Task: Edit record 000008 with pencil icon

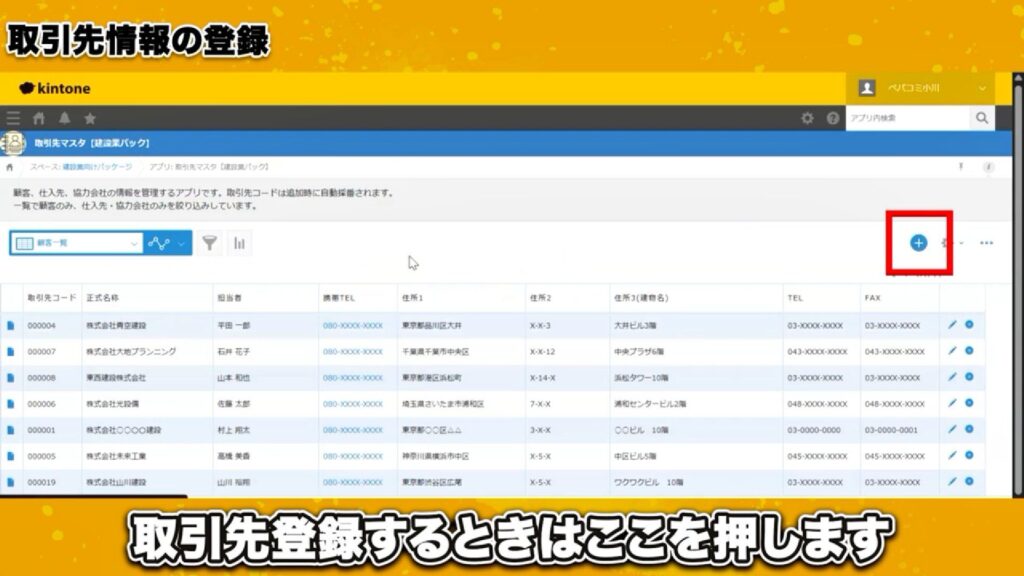Action: coord(952,377)
